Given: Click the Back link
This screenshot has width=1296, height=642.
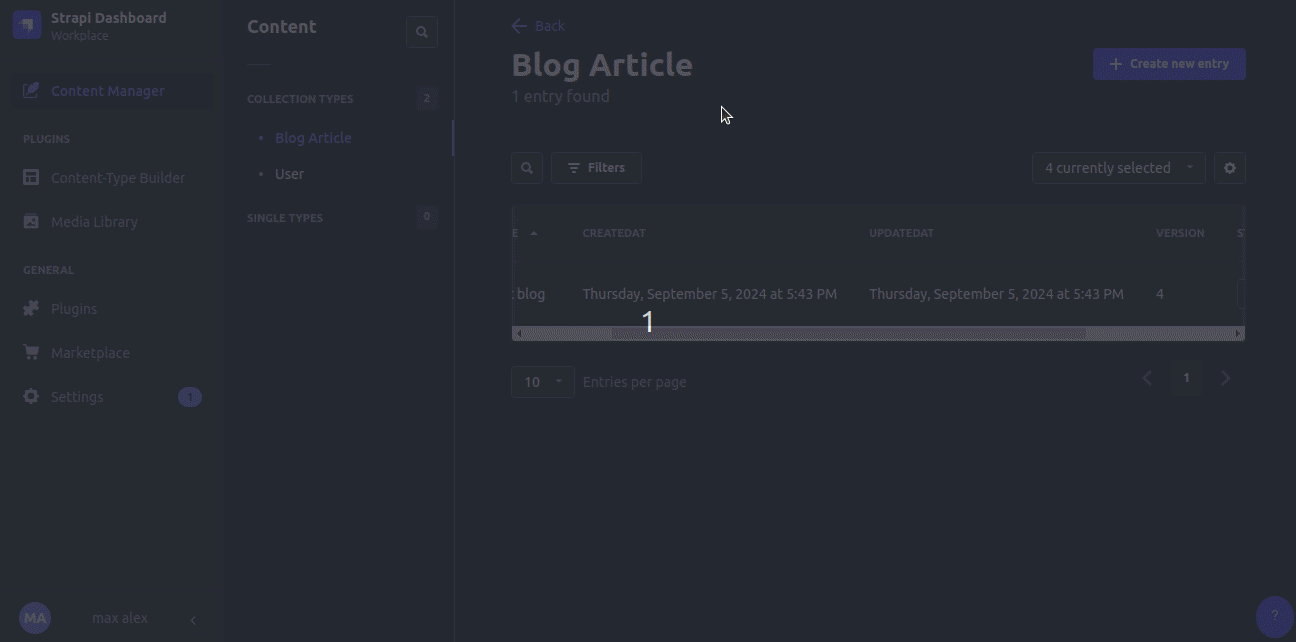Looking at the screenshot, I should (x=538, y=26).
